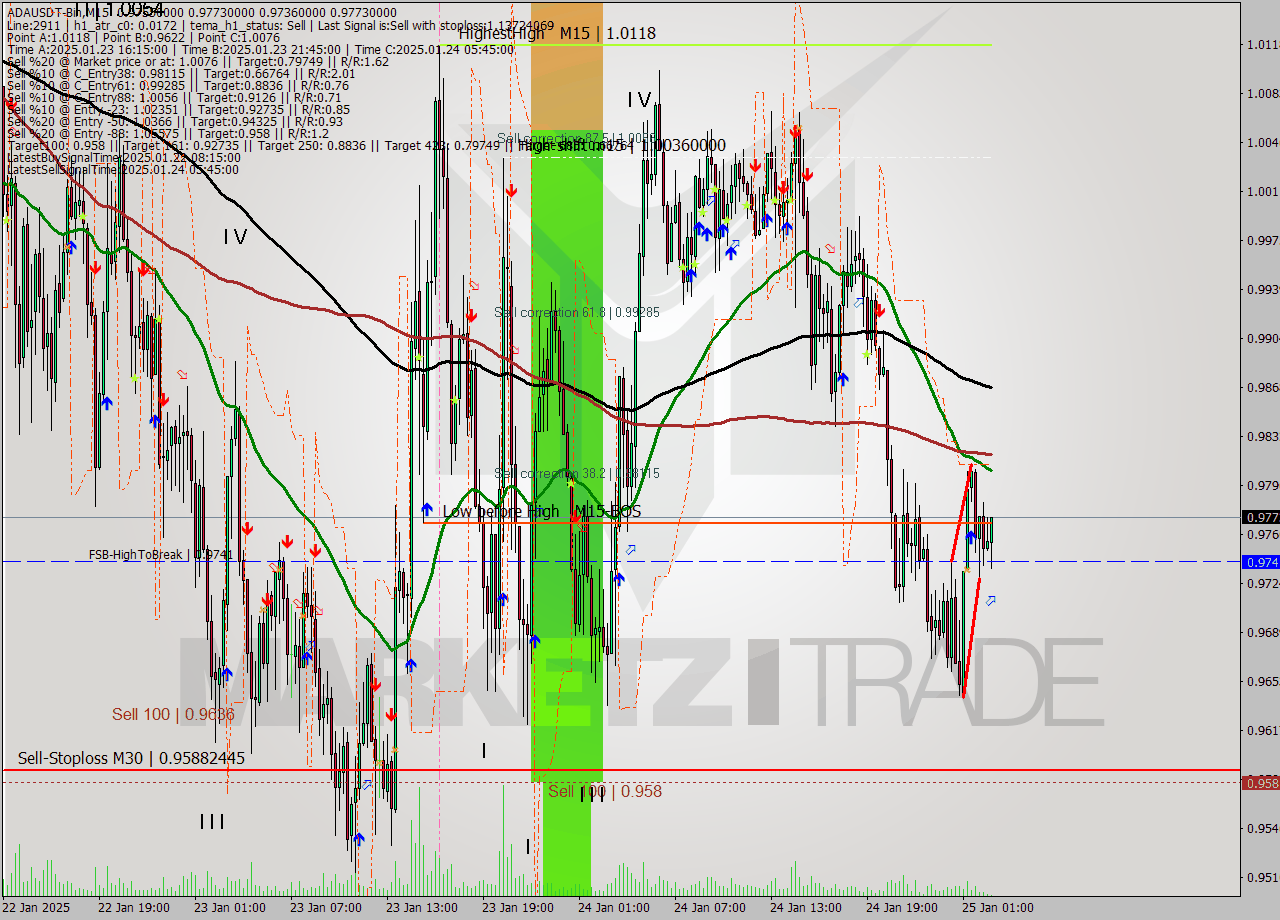
Task: Click the 0.968 price axis value
Action: coord(1262,632)
